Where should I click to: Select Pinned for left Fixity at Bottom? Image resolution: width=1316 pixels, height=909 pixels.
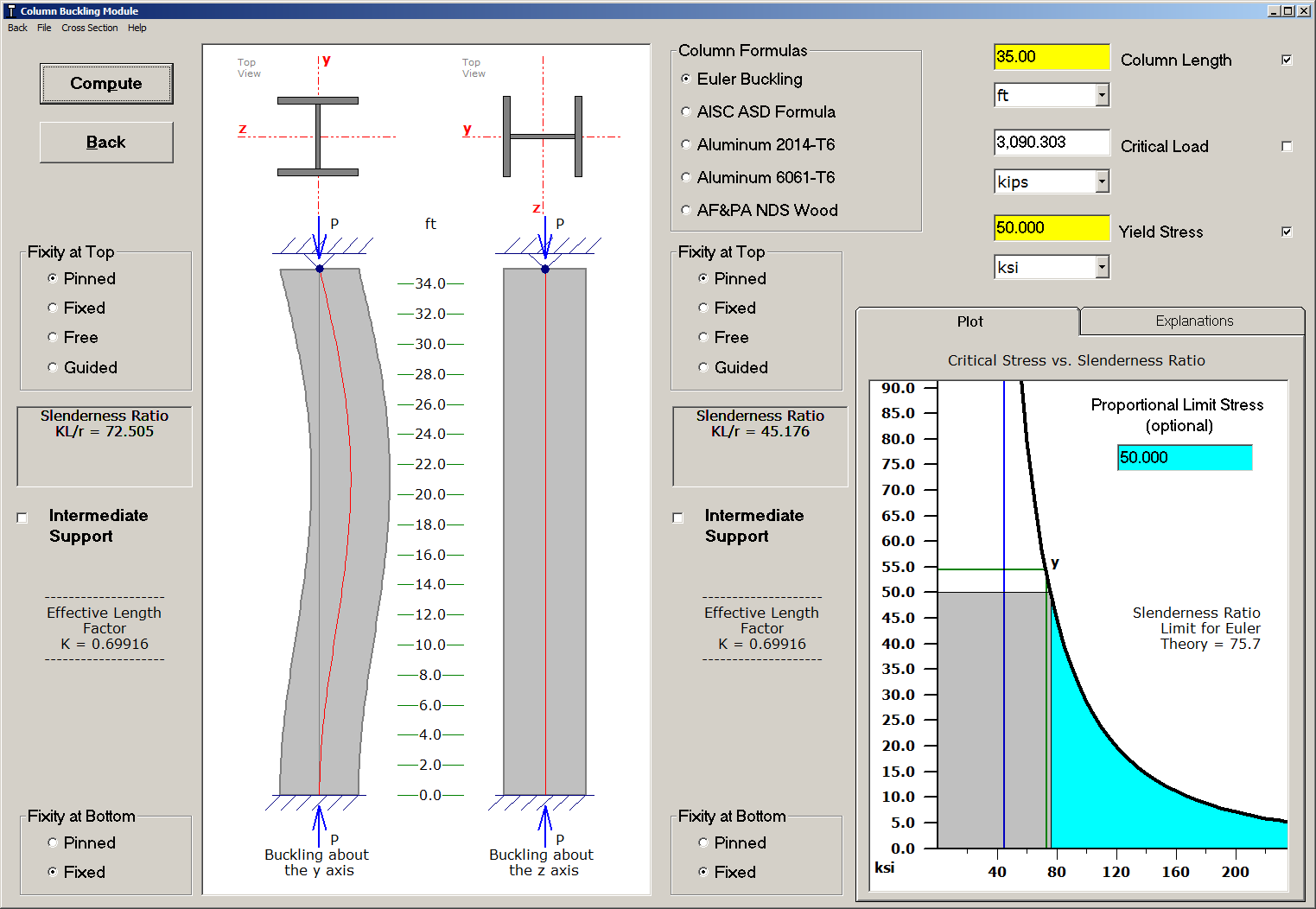pyautogui.click(x=53, y=842)
